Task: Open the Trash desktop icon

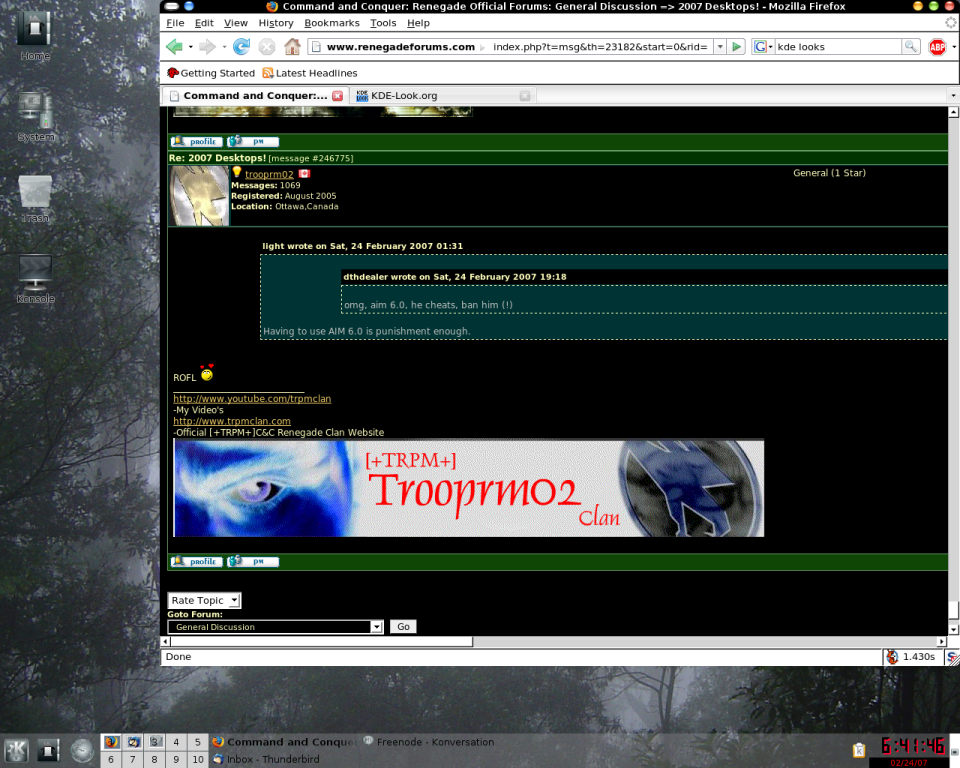Action: (35, 193)
